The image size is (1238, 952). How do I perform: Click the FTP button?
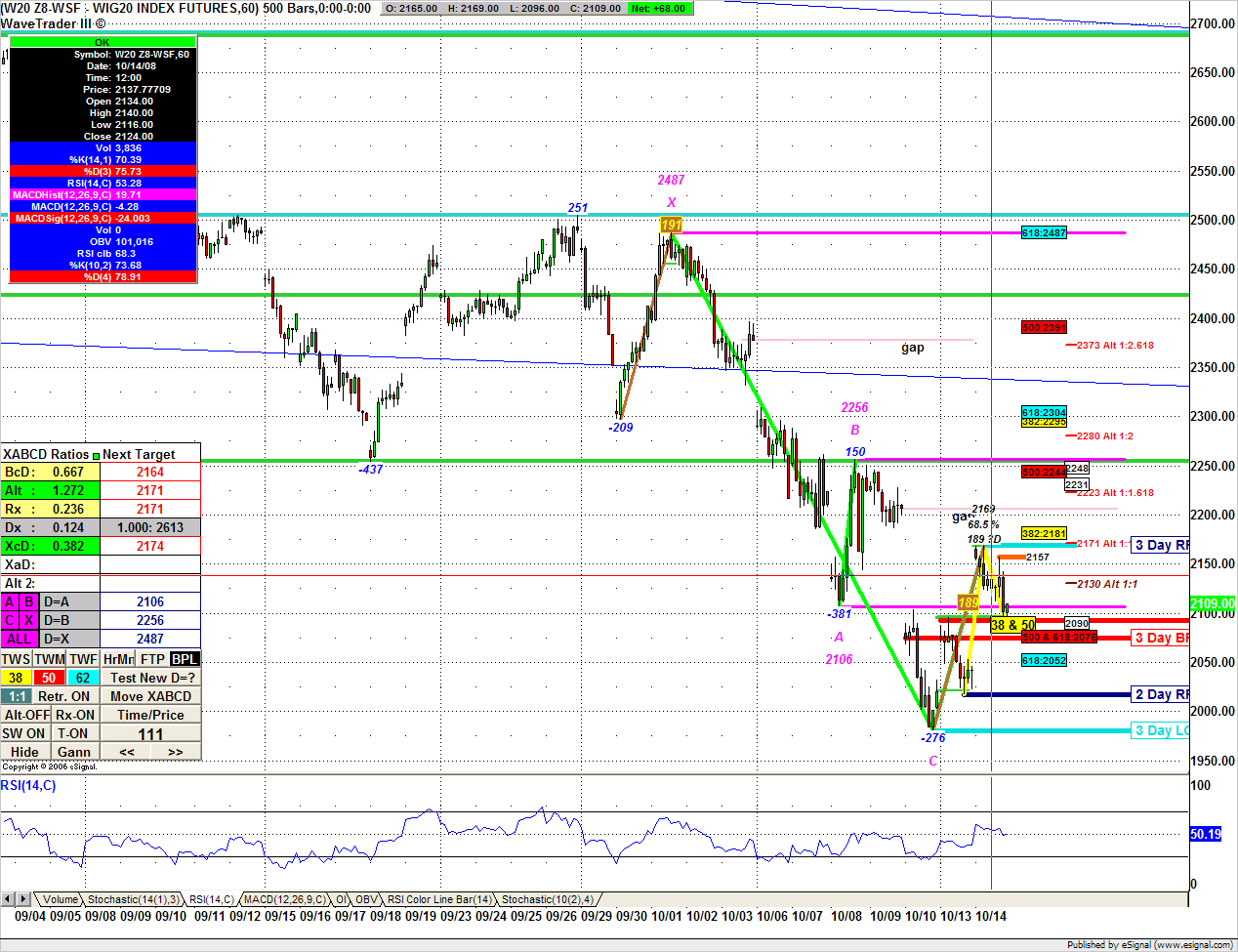151,659
